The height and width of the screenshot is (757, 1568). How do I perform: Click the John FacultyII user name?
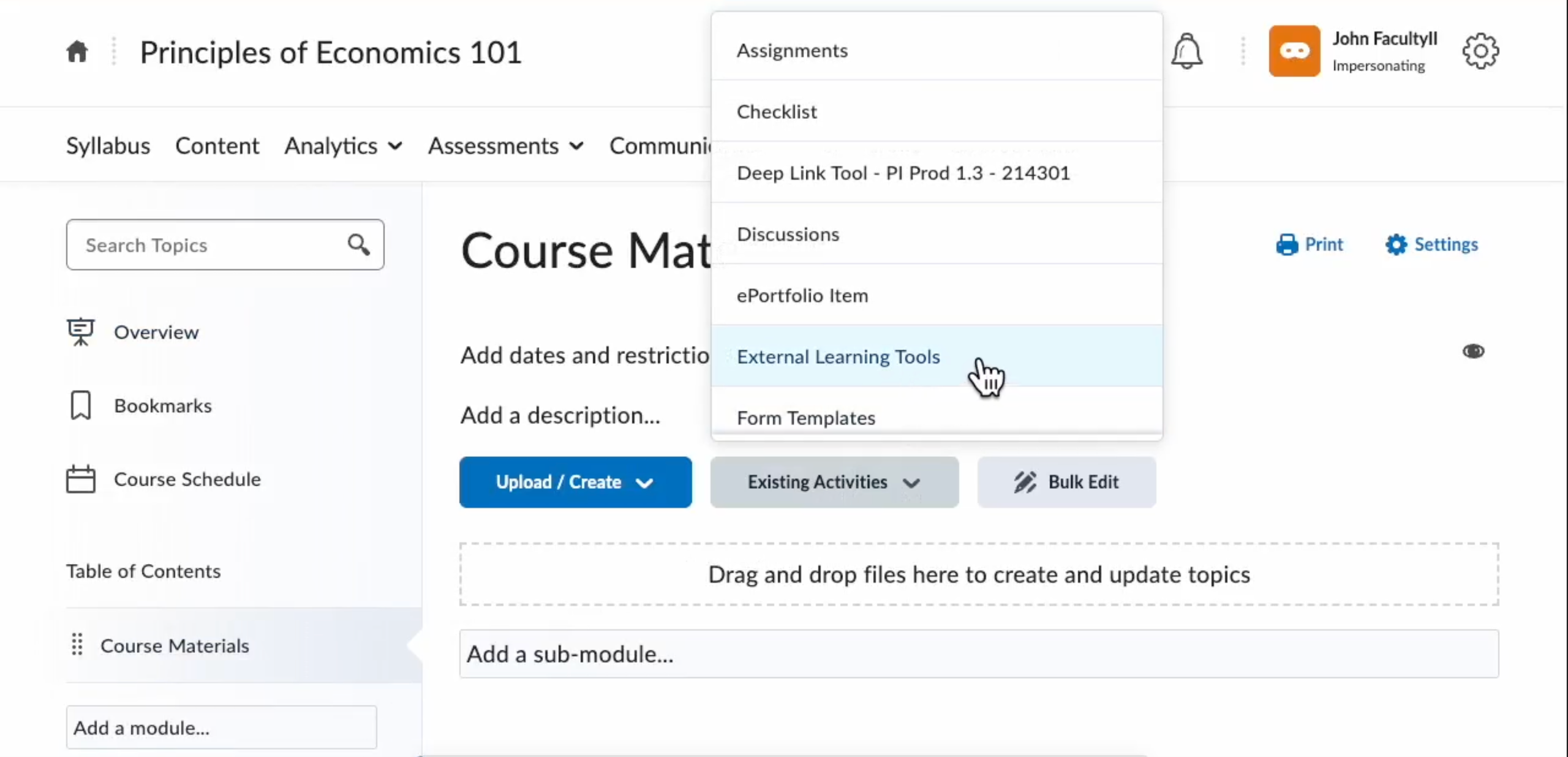pos(1384,39)
